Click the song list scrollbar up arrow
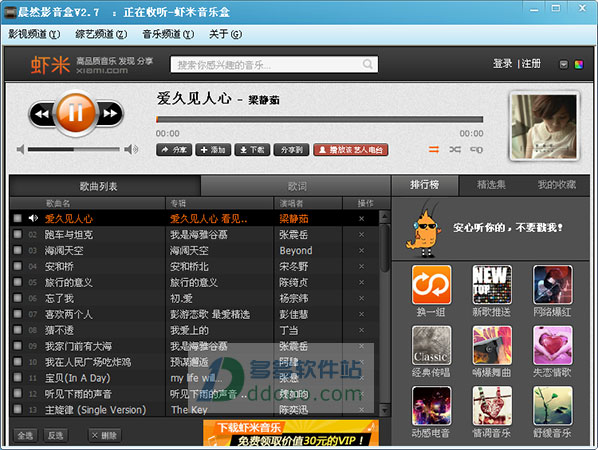 384,217
